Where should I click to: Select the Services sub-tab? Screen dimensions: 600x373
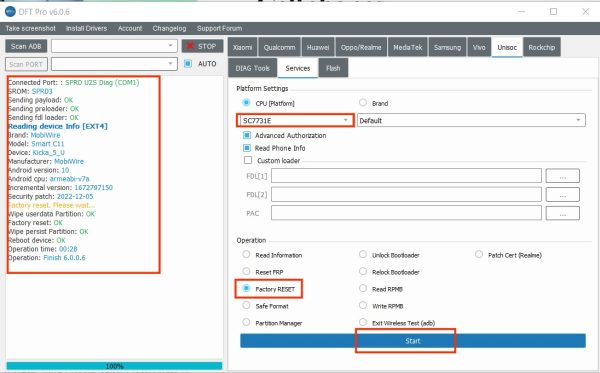(x=298, y=68)
